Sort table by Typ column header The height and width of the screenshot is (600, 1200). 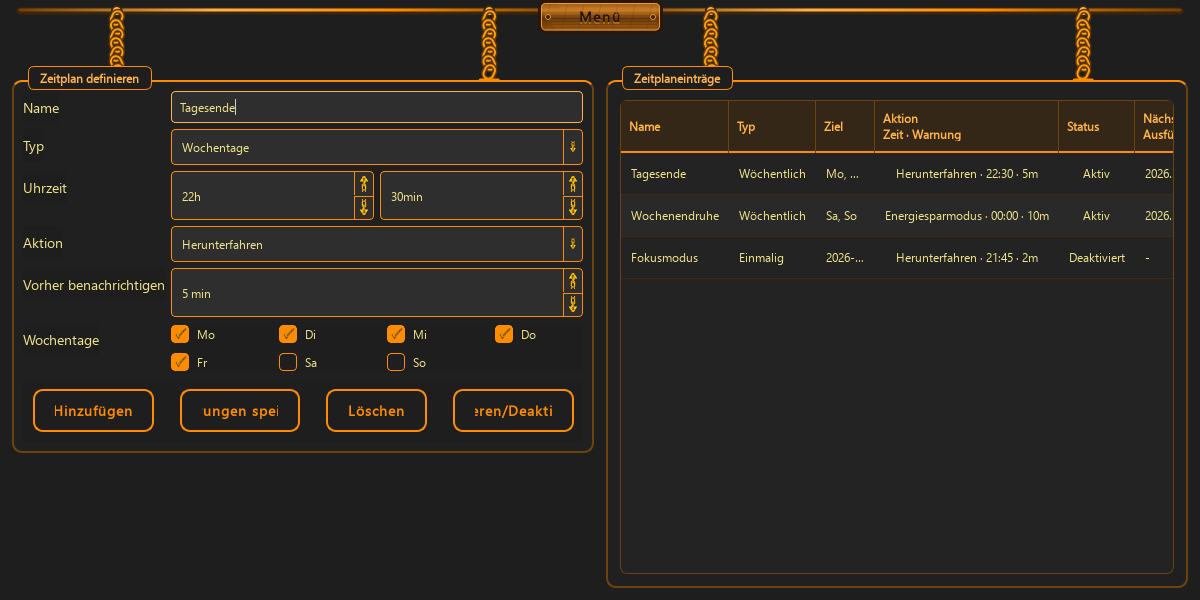(x=772, y=127)
